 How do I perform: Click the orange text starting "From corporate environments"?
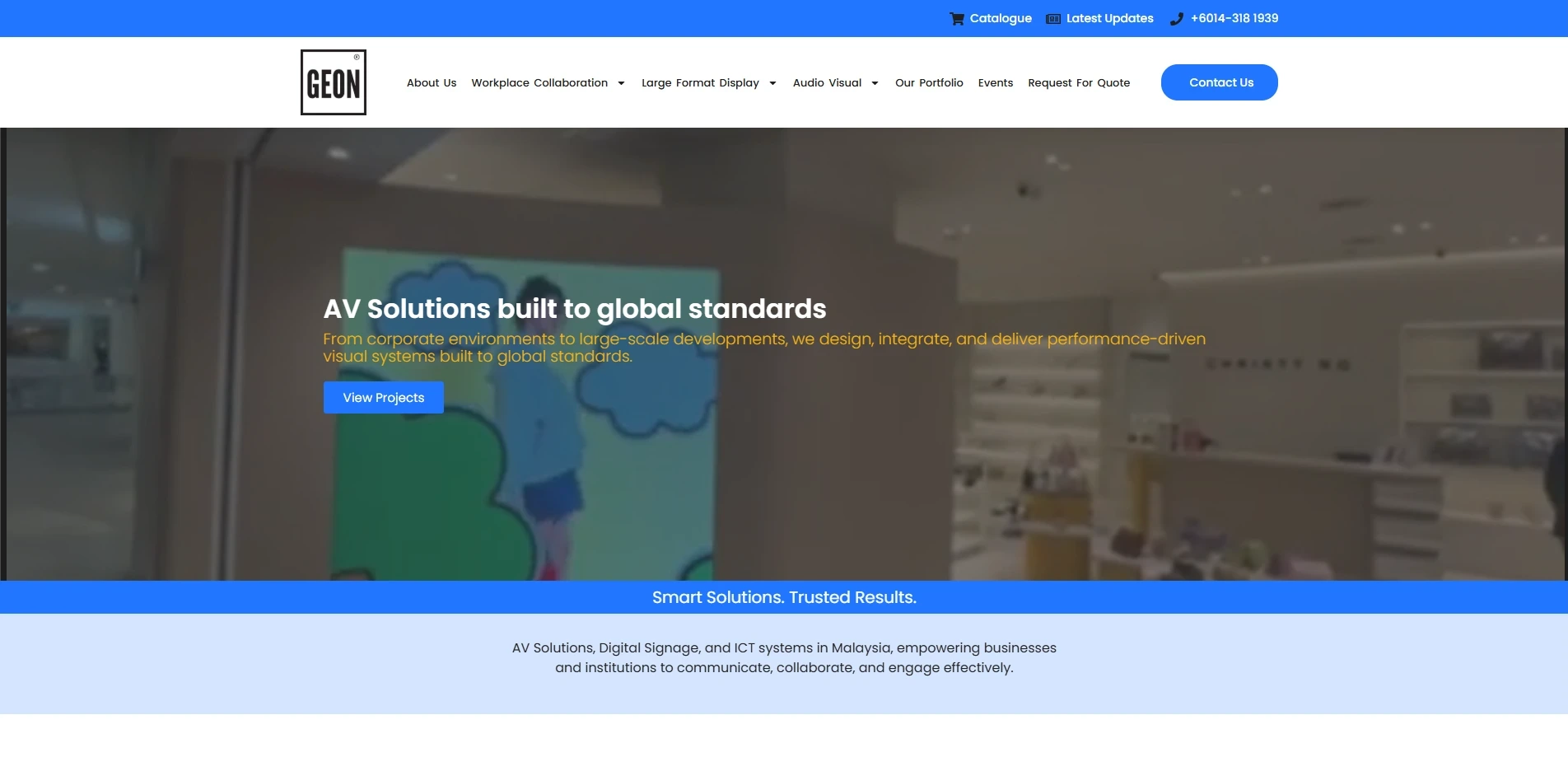(764, 348)
